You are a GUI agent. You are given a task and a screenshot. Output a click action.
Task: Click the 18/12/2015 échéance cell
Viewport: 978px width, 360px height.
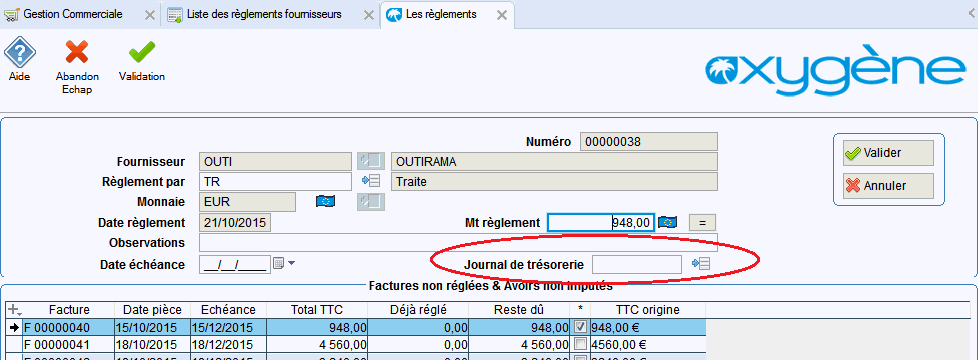coord(228,344)
